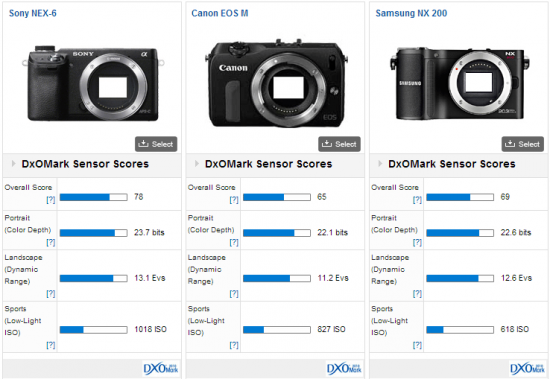The height and width of the screenshot is (379, 550).
Task: Click the [?] help icon for Sony Sports Low-Light ISO
Action: point(51,345)
